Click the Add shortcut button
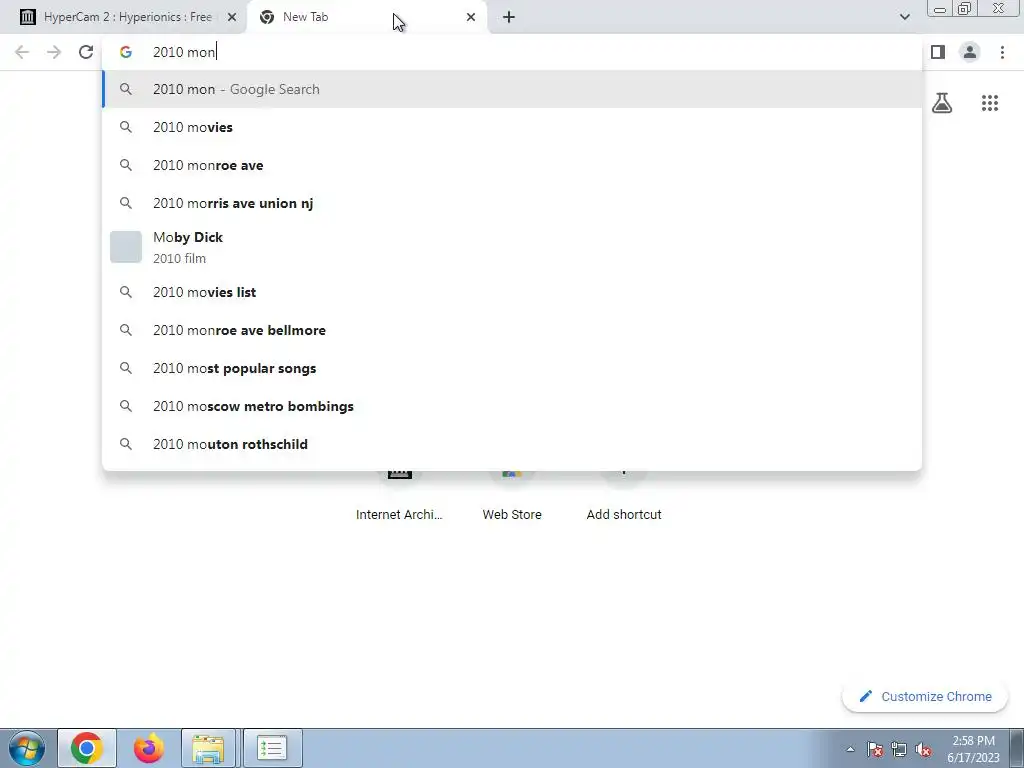The image size is (1024, 768). pos(624,496)
